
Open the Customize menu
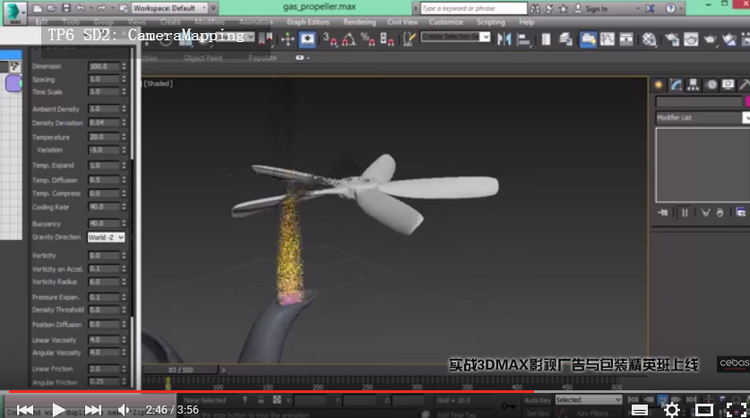[446, 22]
